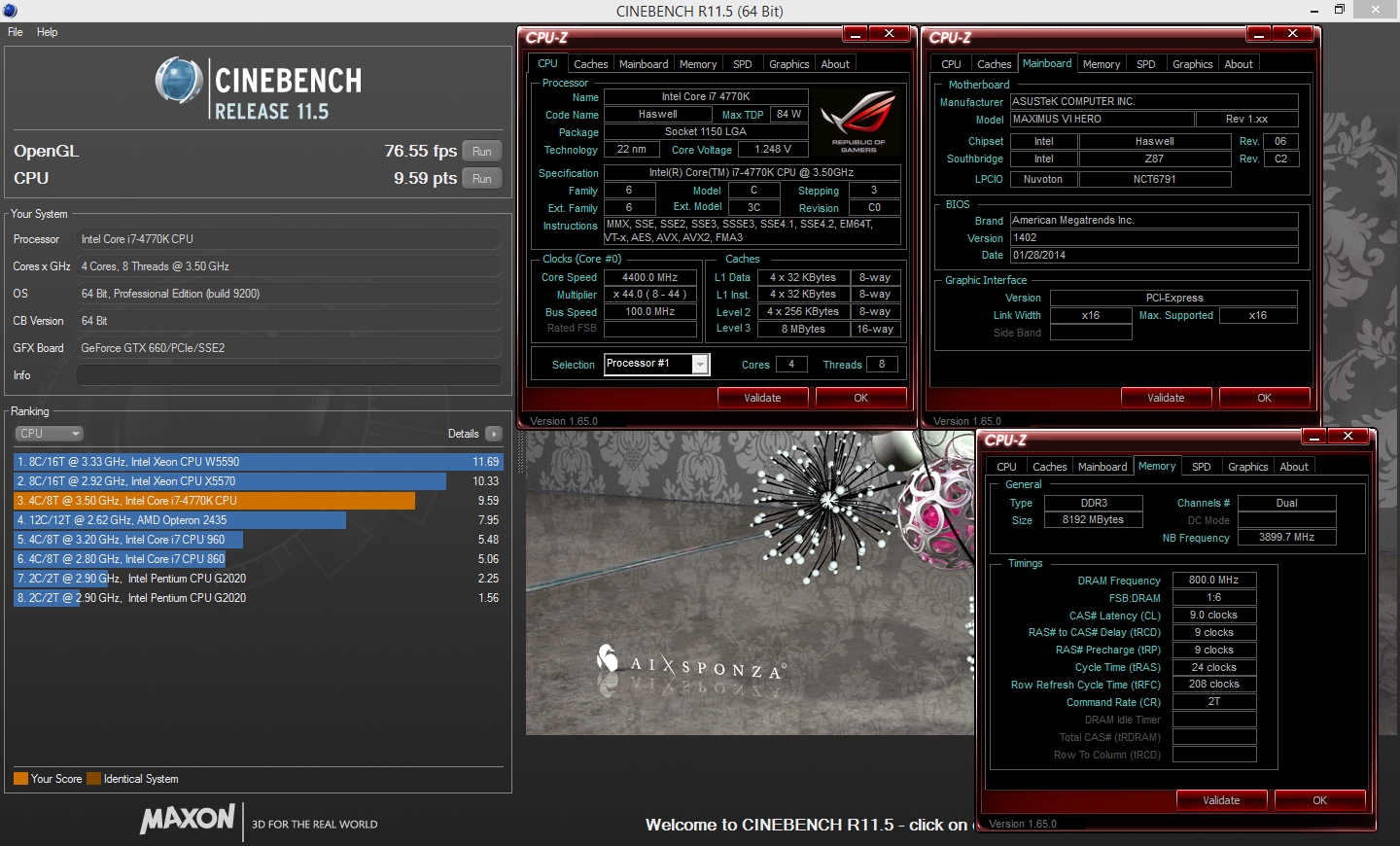The image size is (1400, 846).
Task: Open SPD tab in Mainboard CPU-Z window
Action: pos(1146,64)
